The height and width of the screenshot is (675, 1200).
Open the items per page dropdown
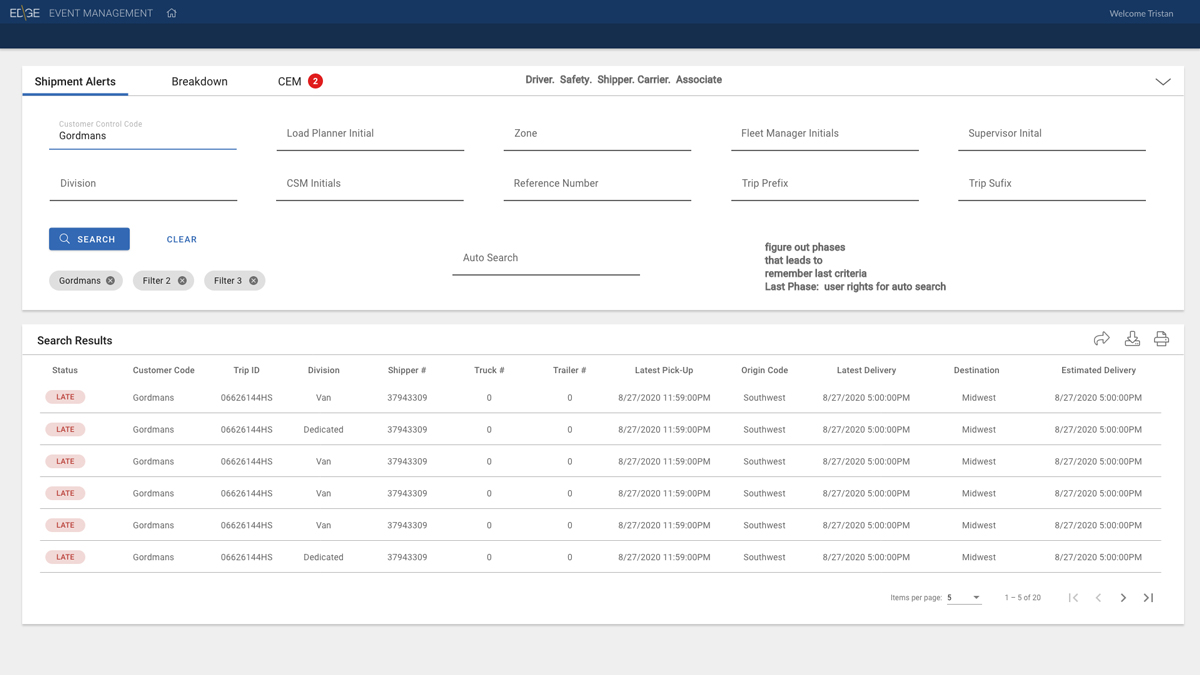click(x=964, y=598)
